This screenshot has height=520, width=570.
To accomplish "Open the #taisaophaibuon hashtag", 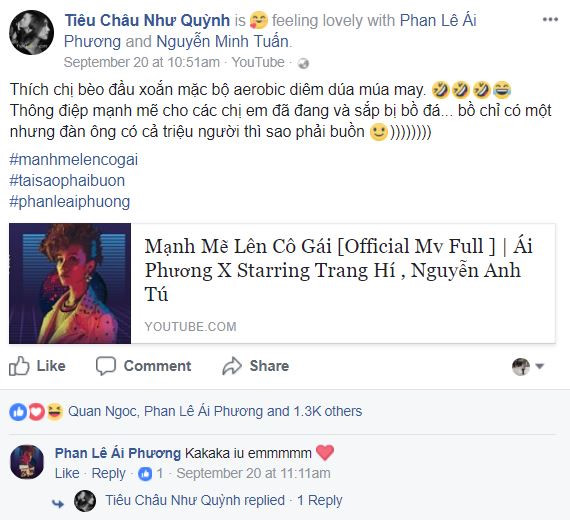I will tap(67, 181).
